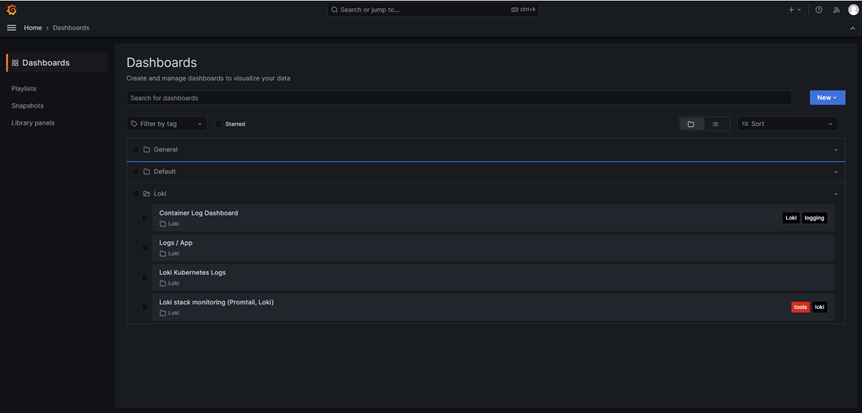This screenshot has height=413, width=862.
Task: Switch to folder view icon
Action: [691, 124]
